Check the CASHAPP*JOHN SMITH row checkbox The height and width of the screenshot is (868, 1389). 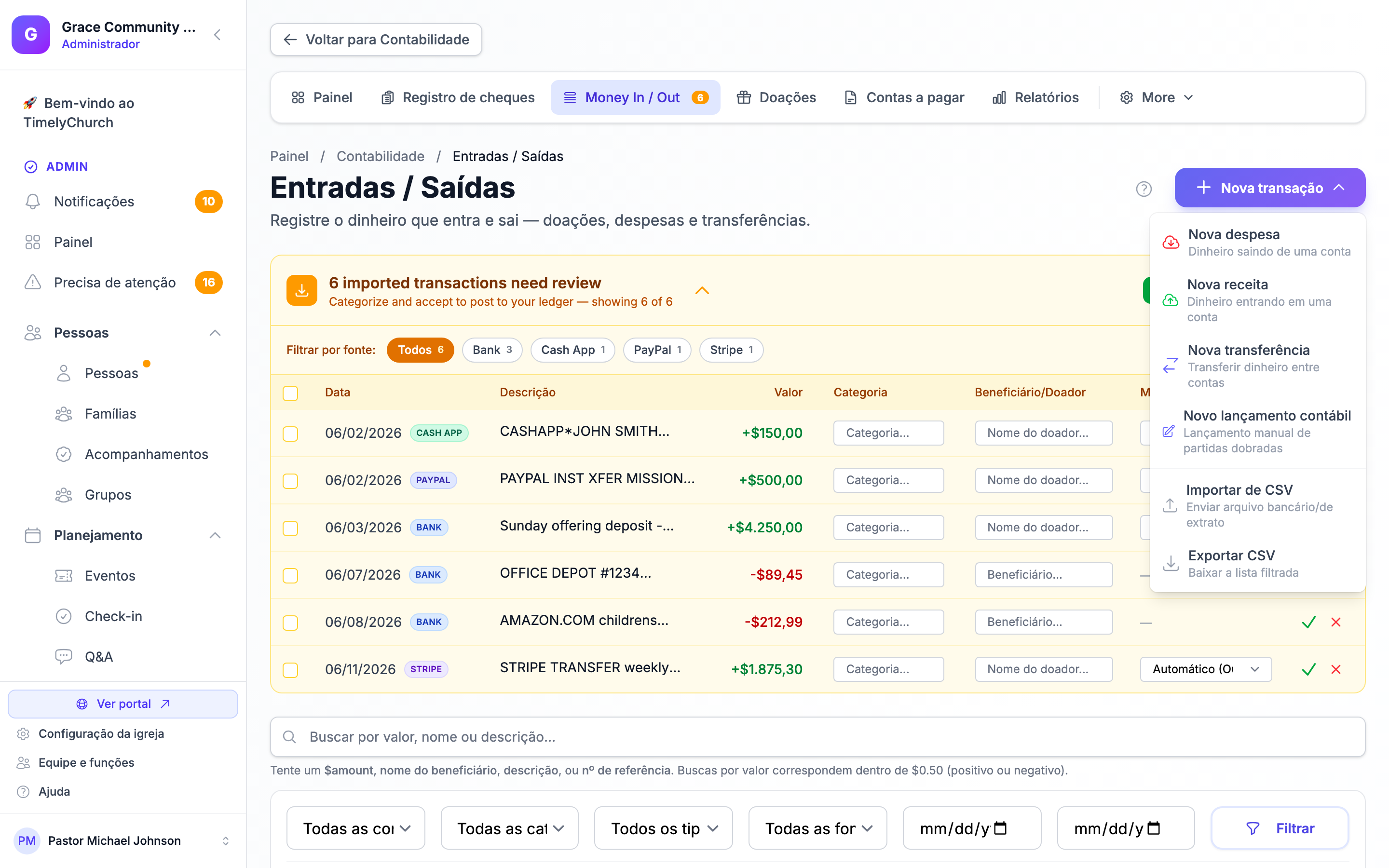click(x=290, y=434)
